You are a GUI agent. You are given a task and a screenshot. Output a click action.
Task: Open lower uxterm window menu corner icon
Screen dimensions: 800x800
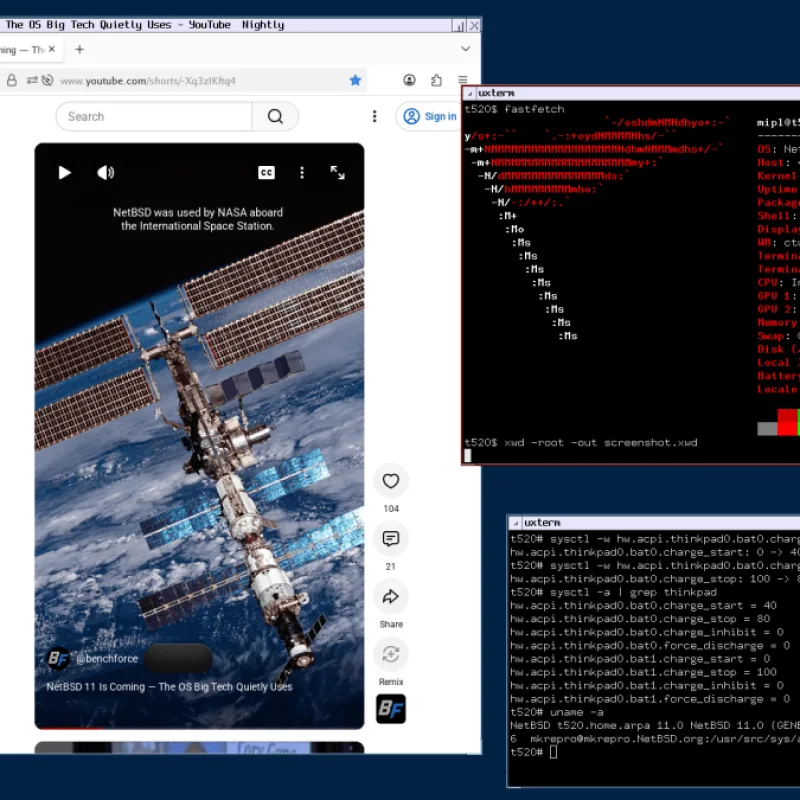pos(515,523)
